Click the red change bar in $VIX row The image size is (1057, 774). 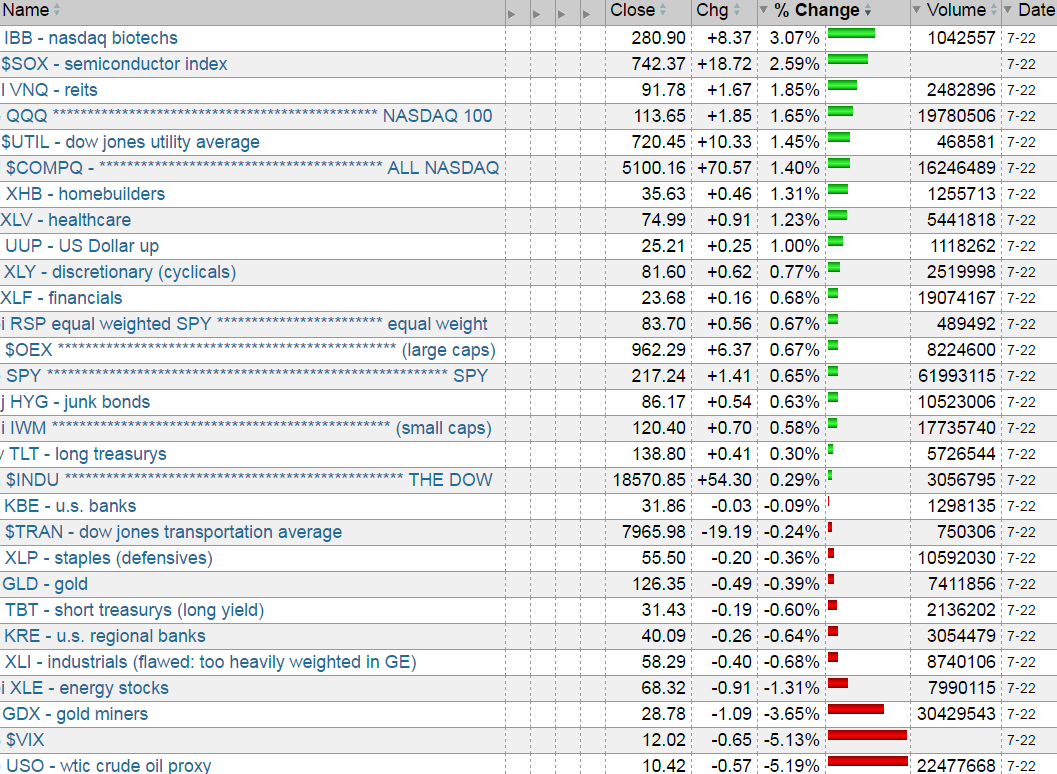coord(868,735)
